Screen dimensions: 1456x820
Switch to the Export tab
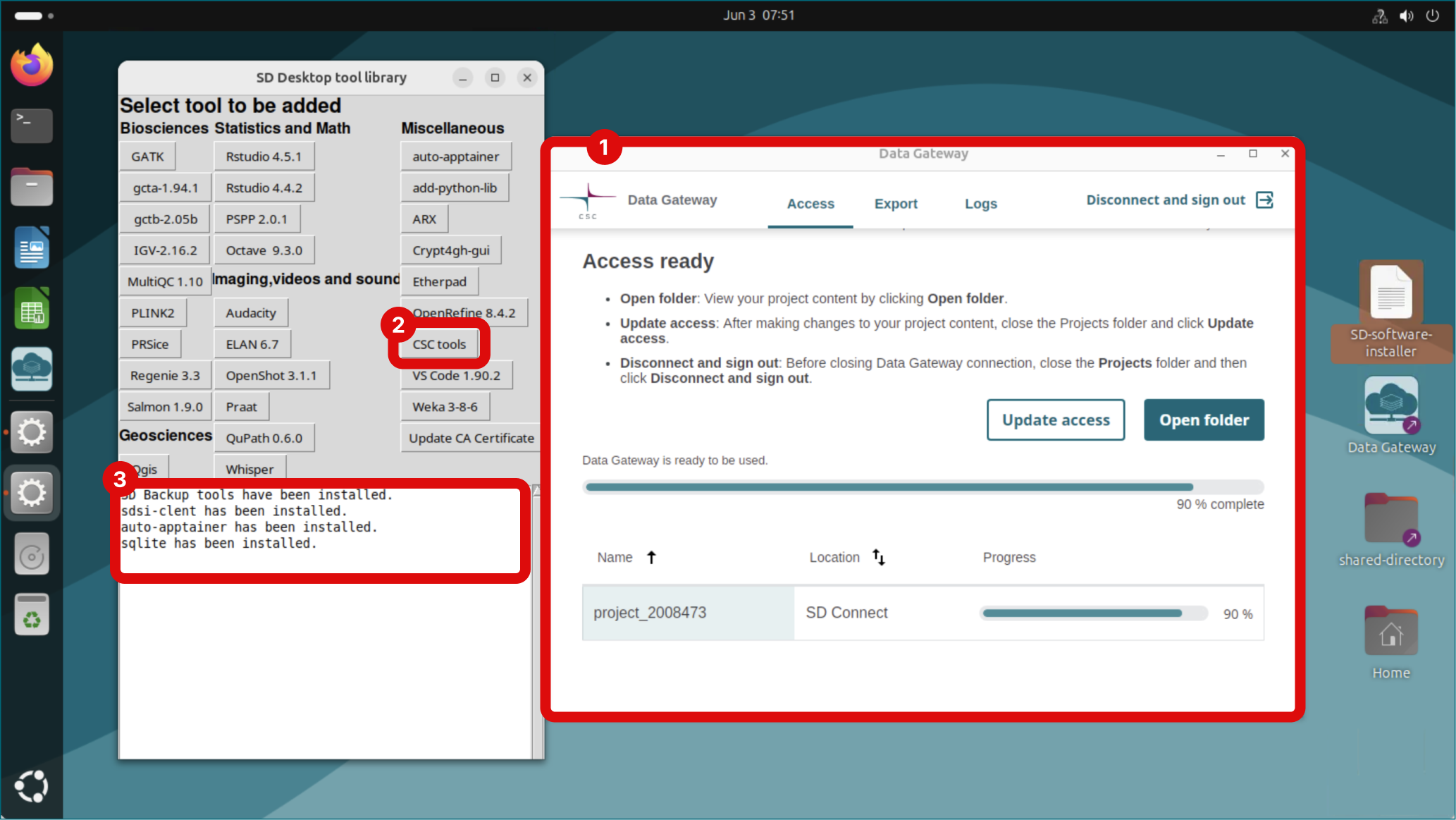[896, 204]
